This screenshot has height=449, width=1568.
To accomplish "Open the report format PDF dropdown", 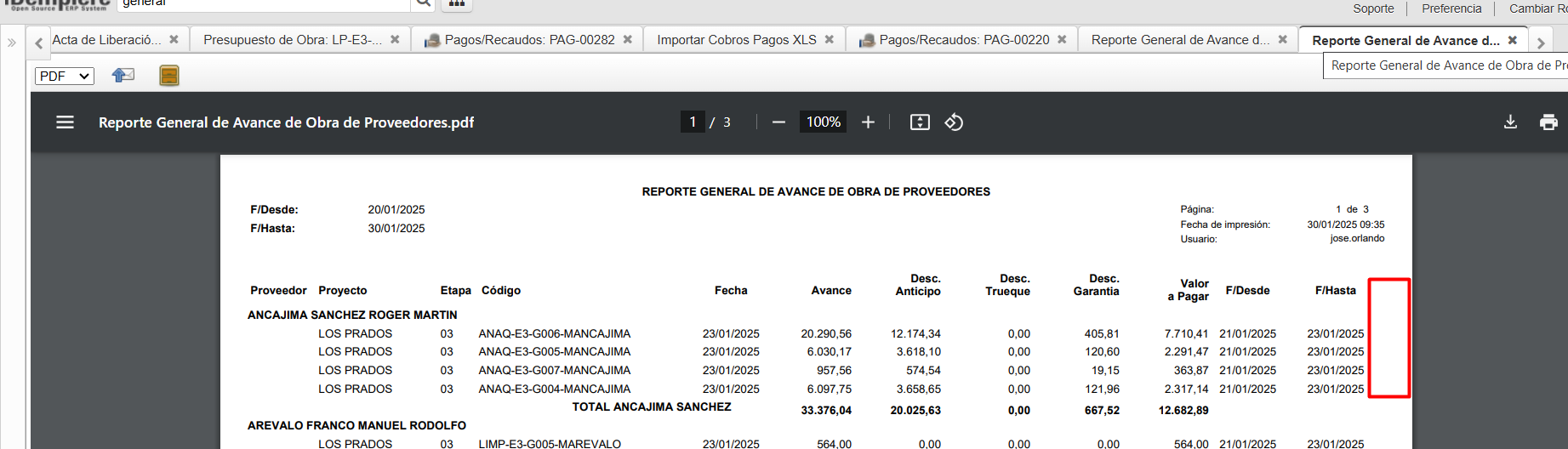I will (65, 77).
